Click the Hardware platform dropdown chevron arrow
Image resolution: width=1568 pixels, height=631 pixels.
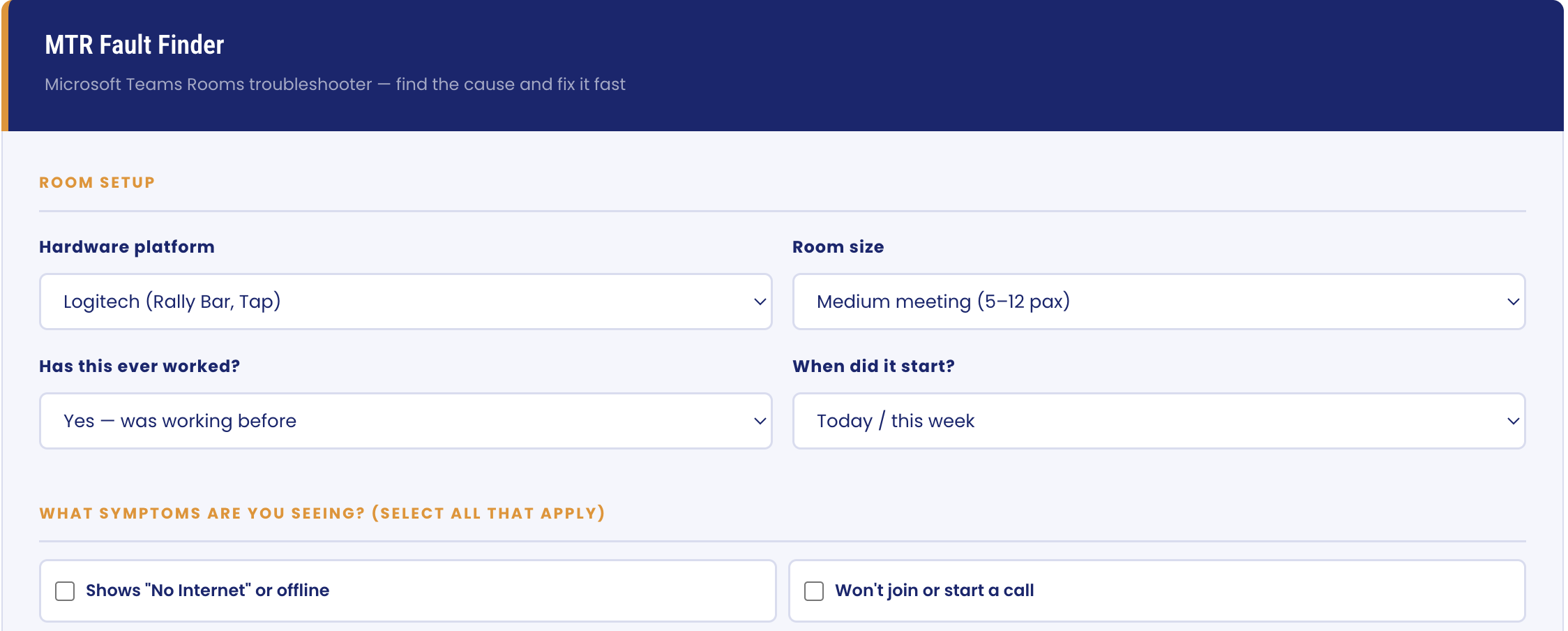(760, 302)
